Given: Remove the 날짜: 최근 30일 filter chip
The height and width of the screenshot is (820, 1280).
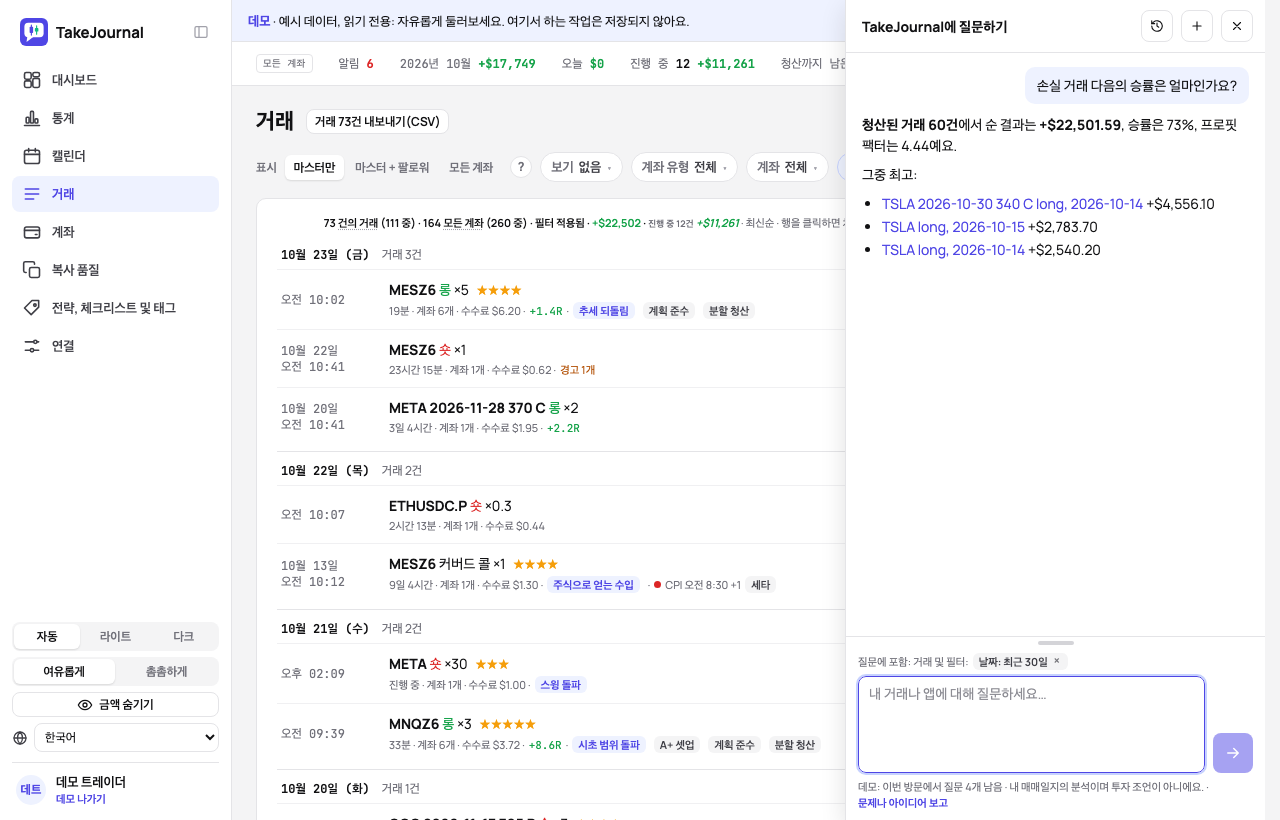Looking at the screenshot, I should click(x=1056, y=661).
